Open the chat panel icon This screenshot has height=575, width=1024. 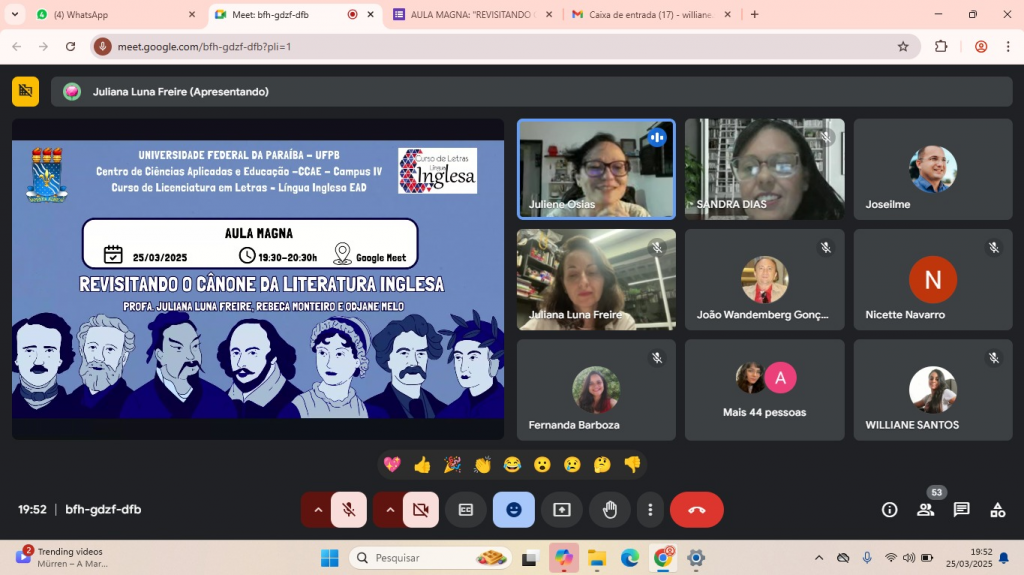click(x=961, y=510)
